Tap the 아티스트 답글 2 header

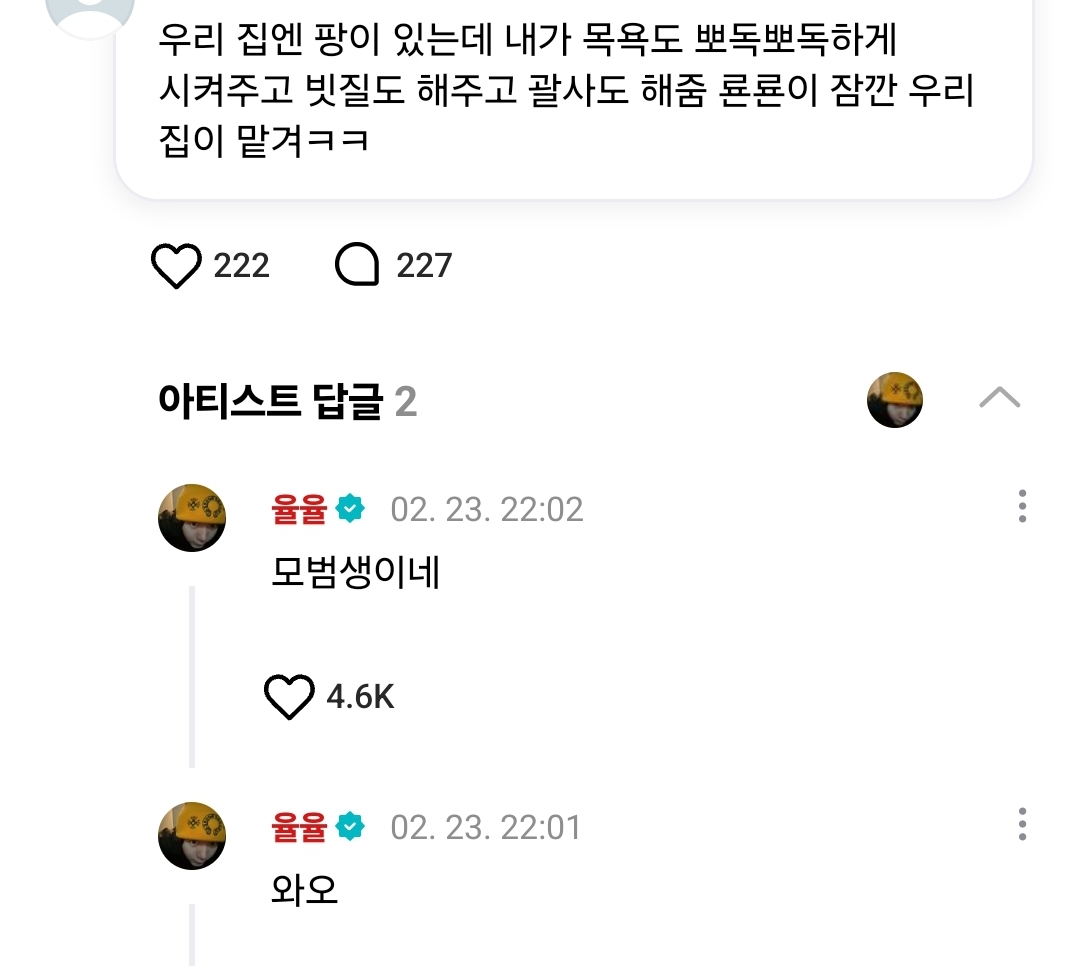(287, 400)
